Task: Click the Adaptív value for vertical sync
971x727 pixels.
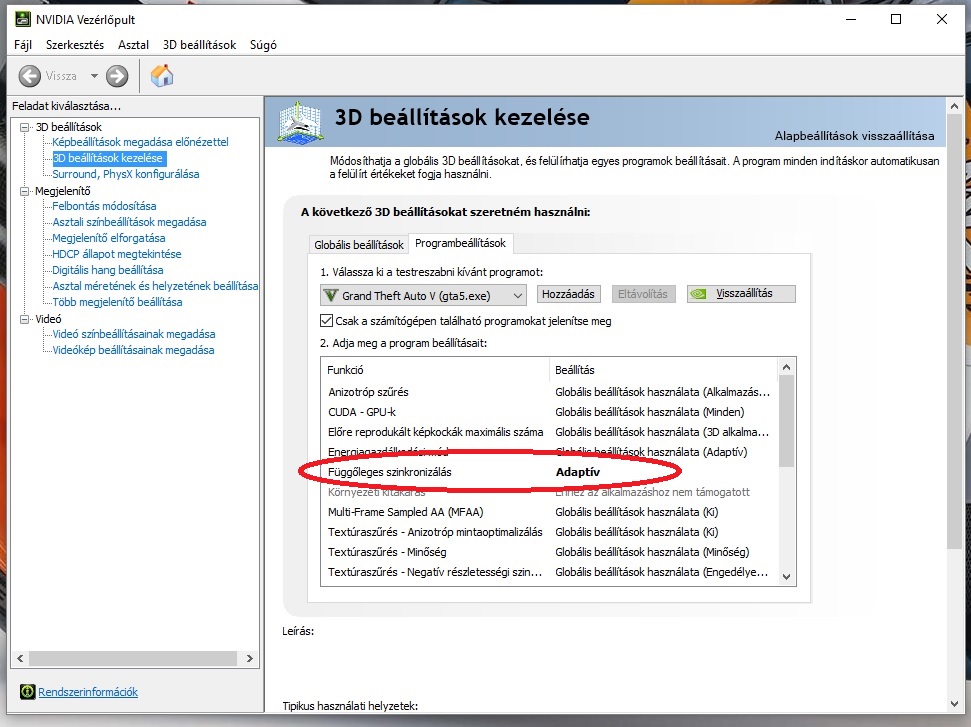Action: point(578,472)
